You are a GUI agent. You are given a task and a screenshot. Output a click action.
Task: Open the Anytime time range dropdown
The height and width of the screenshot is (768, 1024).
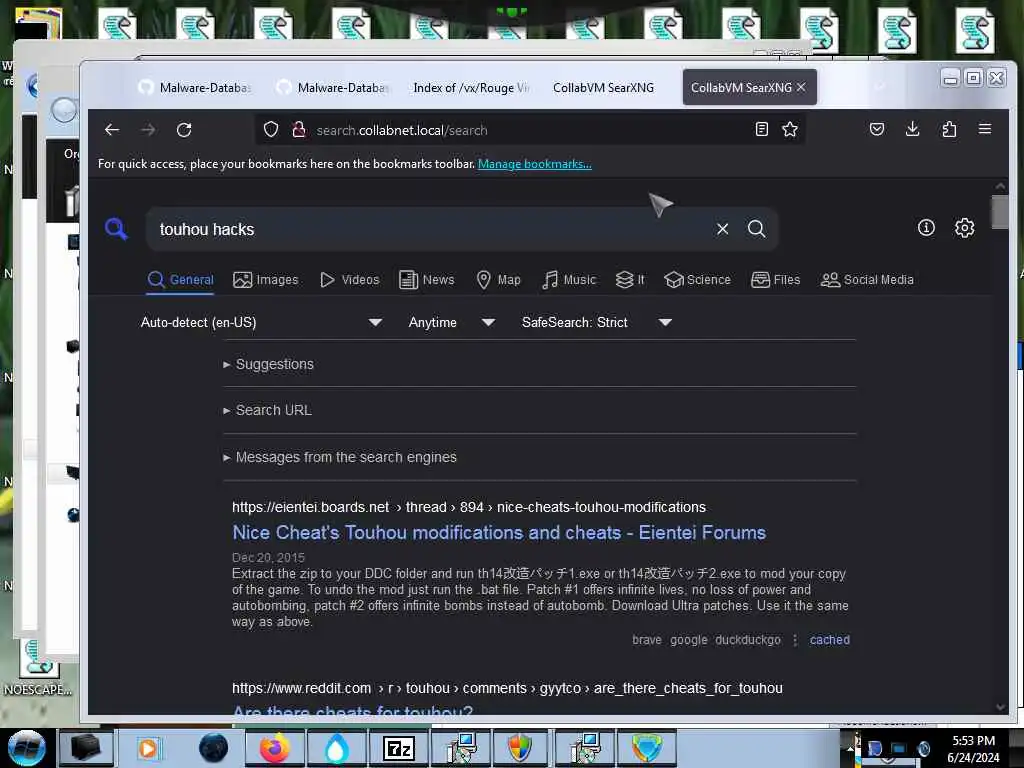pos(451,322)
